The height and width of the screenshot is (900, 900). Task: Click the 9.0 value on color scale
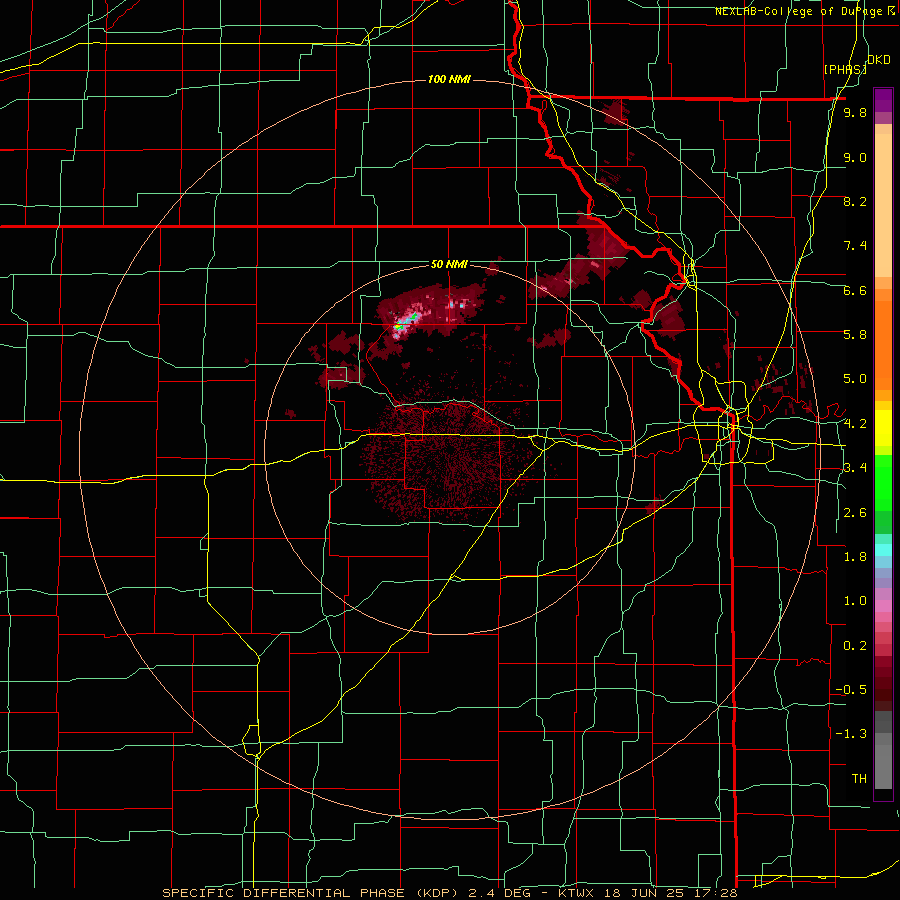click(x=855, y=157)
